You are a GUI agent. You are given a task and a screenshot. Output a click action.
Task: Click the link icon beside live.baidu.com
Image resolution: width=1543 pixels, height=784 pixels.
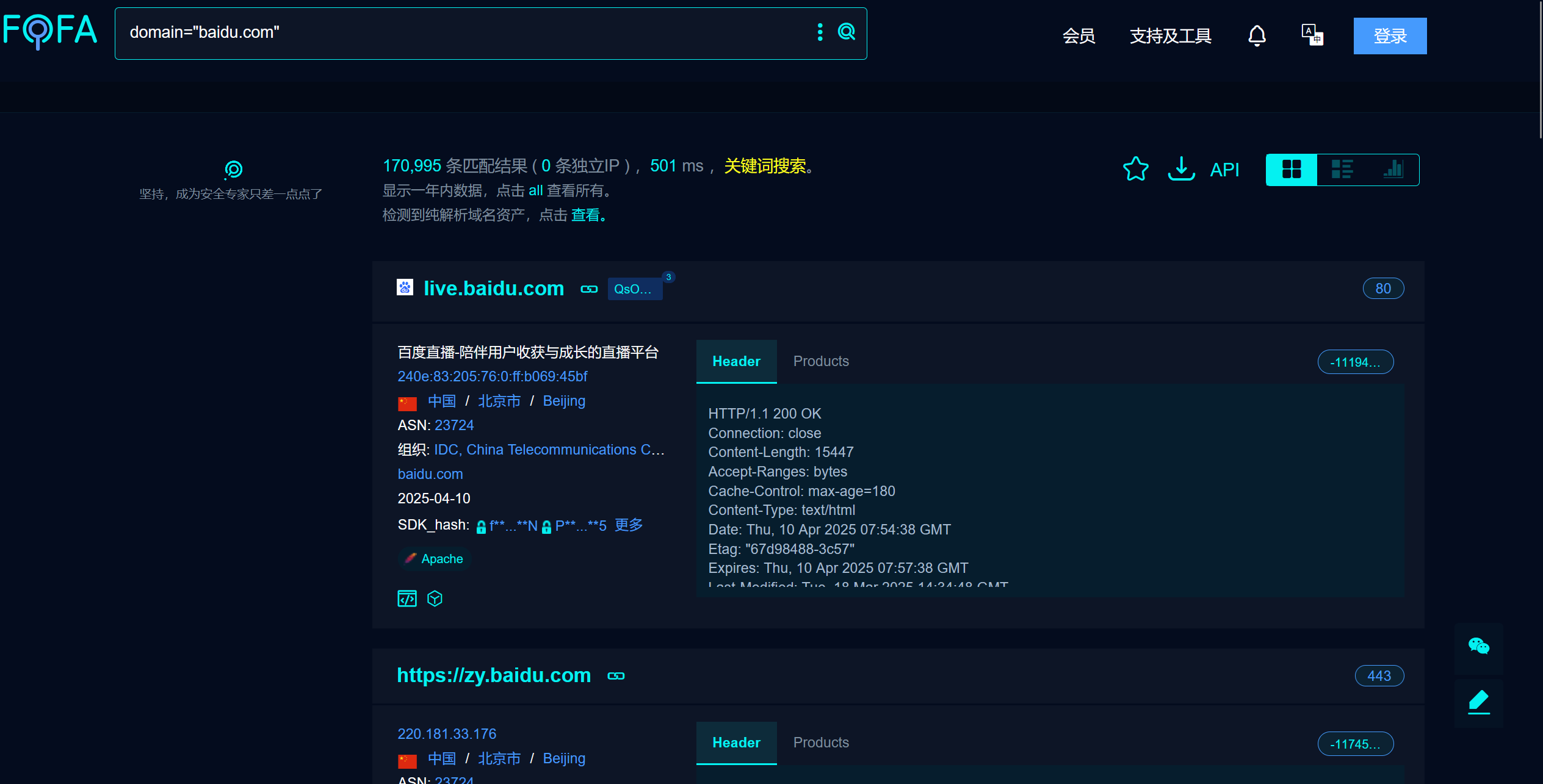click(589, 289)
